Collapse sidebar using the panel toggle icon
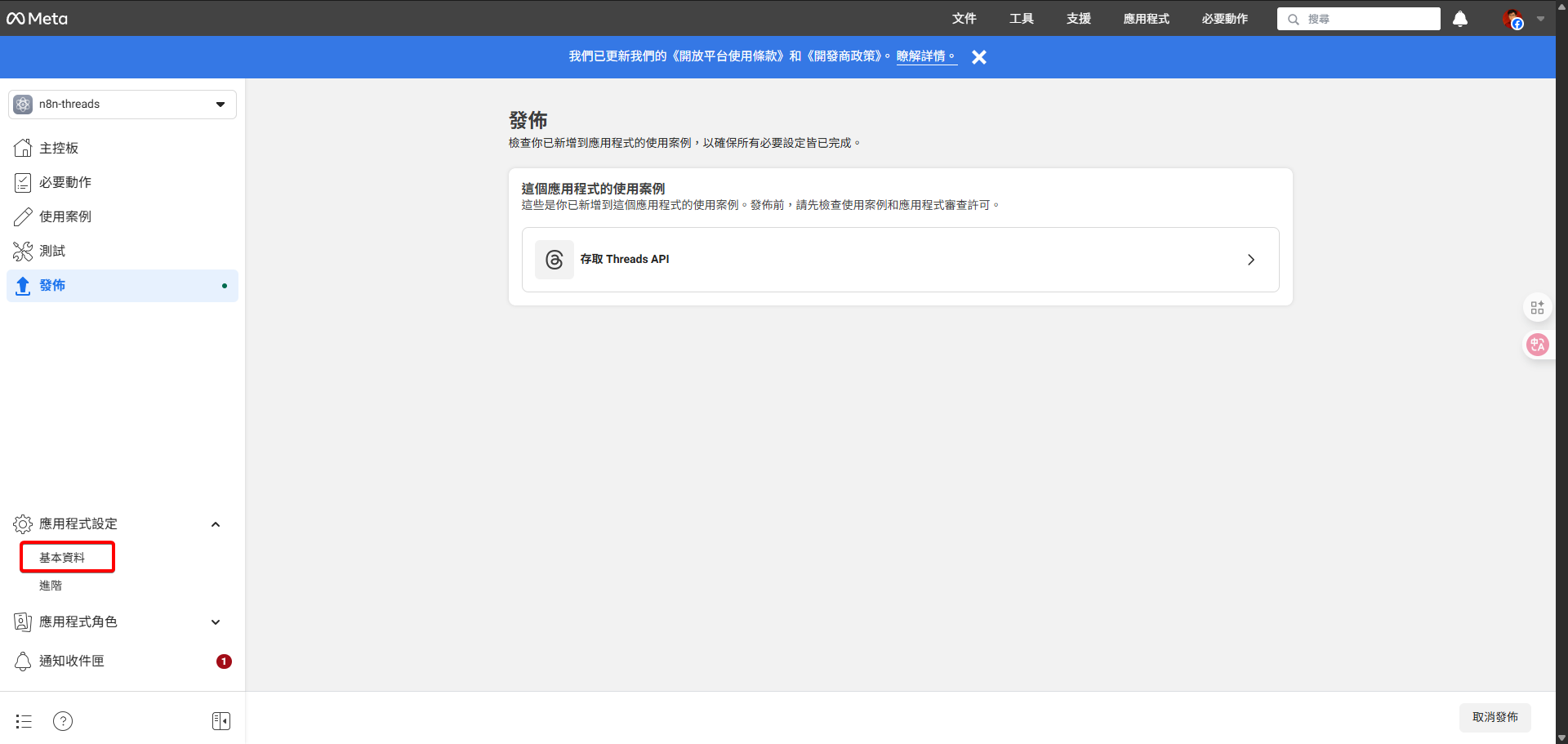The image size is (1568, 744). pyautogui.click(x=220, y=721)
